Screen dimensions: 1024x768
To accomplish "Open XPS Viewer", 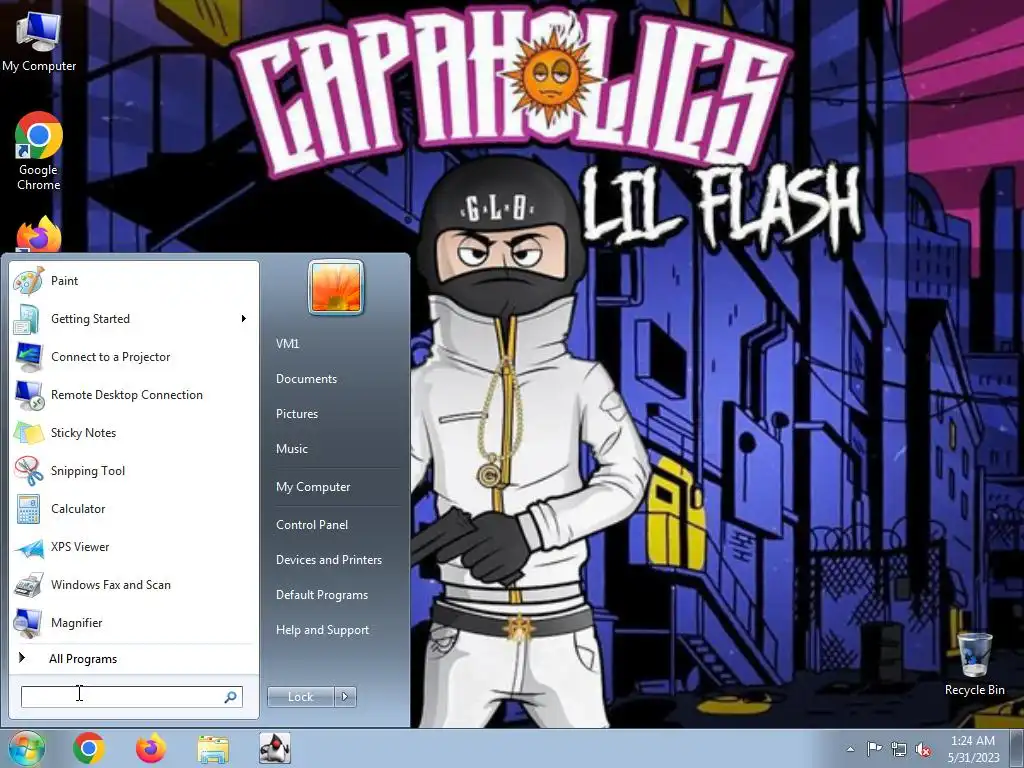I will 134,547.
